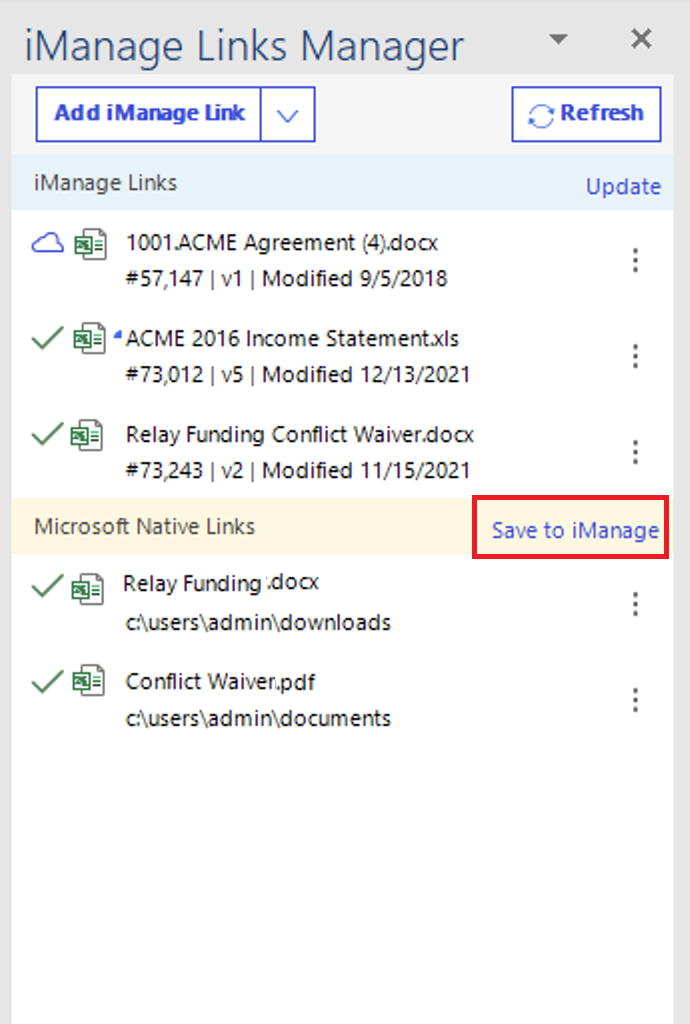Open more options for 1001.ACME Agreement (4).docx
The image size is (690, 1024).
coord(635,260)
